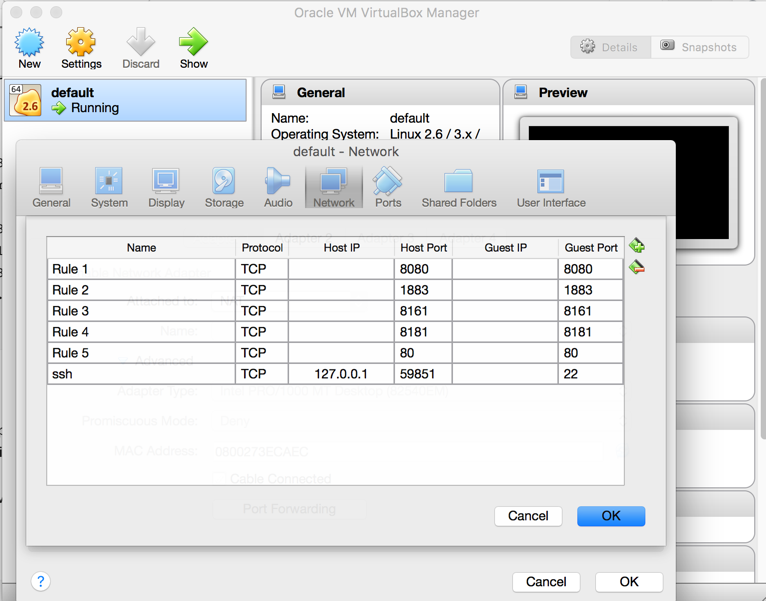Select the default VM OS icon
This screenshot has height=601, width=766.
(x=25, y=100)
